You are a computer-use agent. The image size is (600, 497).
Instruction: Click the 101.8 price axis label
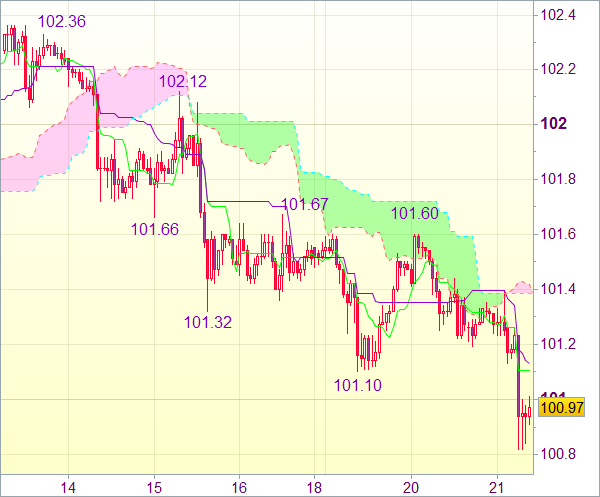(558, 179)
